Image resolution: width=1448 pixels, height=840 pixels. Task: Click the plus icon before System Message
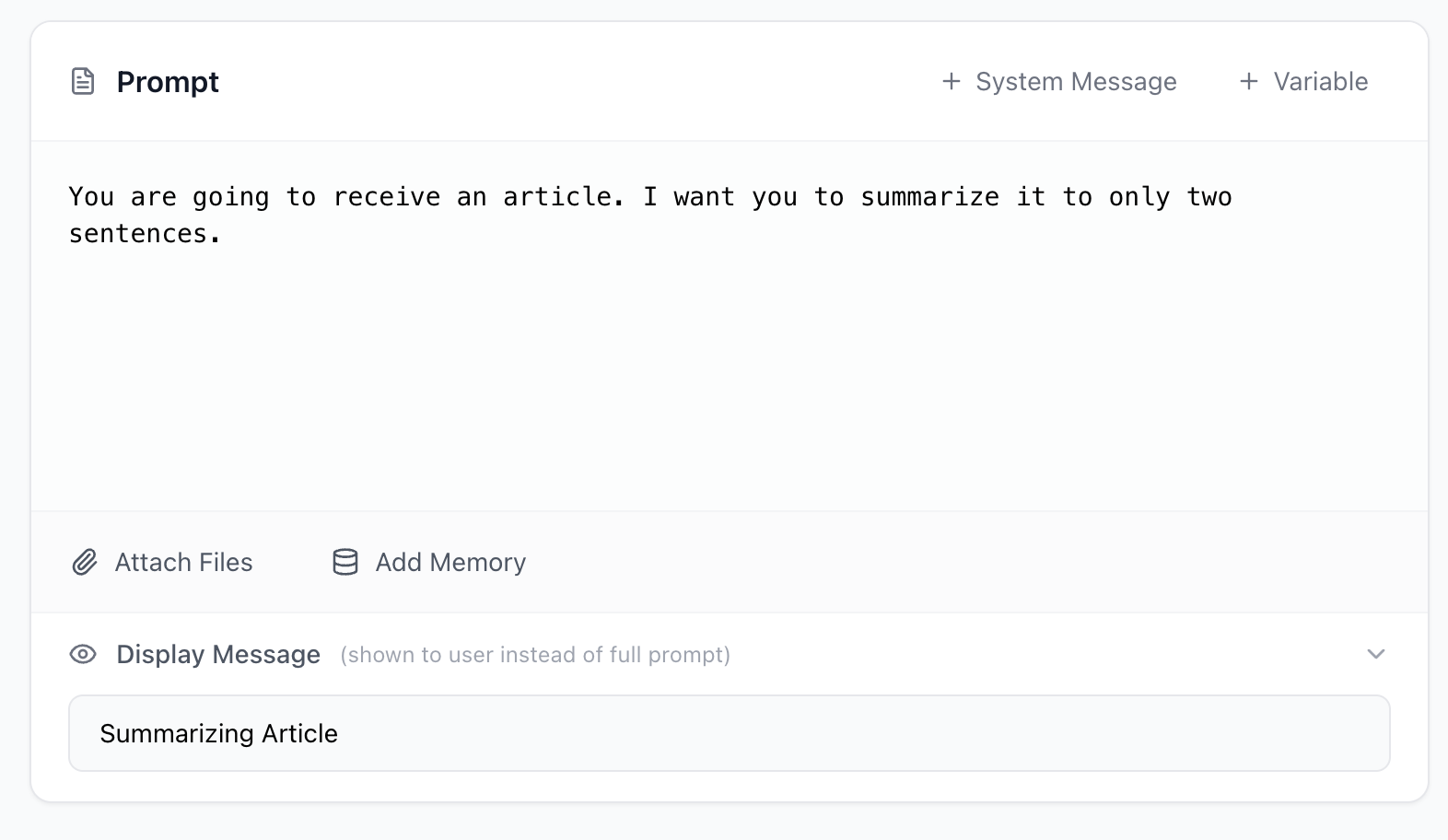point(950,81)
